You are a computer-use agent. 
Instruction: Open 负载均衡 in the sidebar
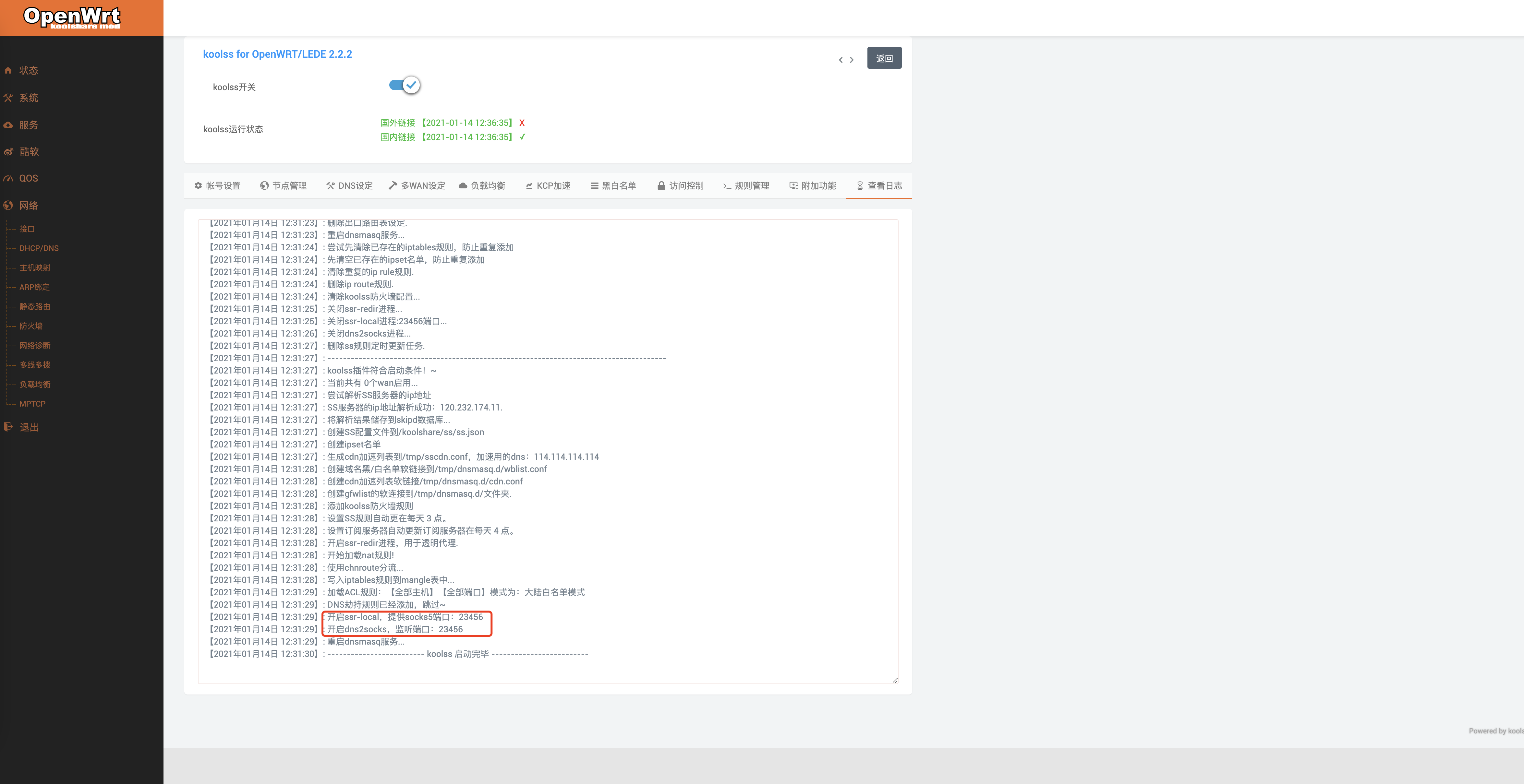(x=35, y=384)
